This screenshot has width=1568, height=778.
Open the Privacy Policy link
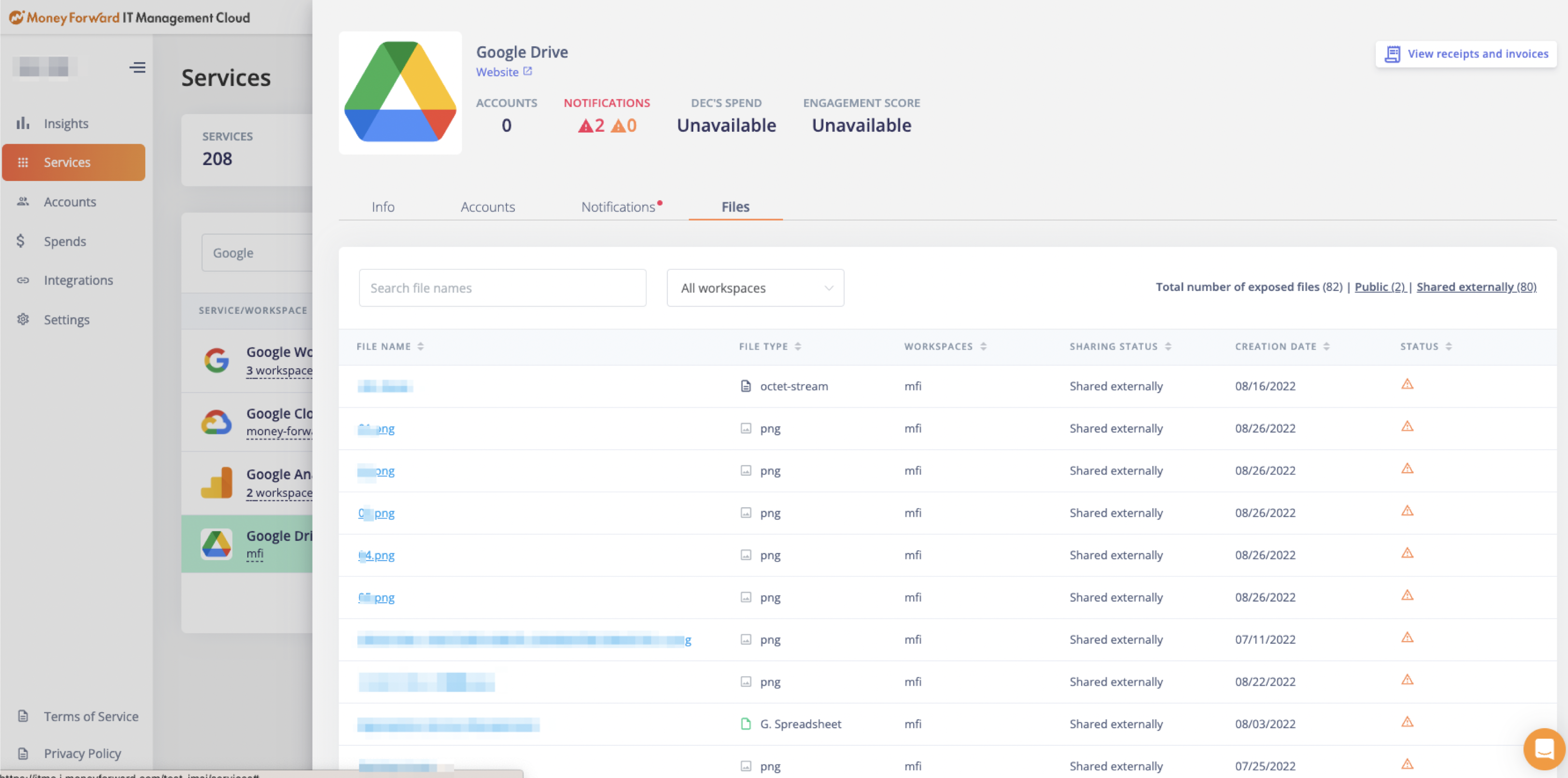(82, 754)
